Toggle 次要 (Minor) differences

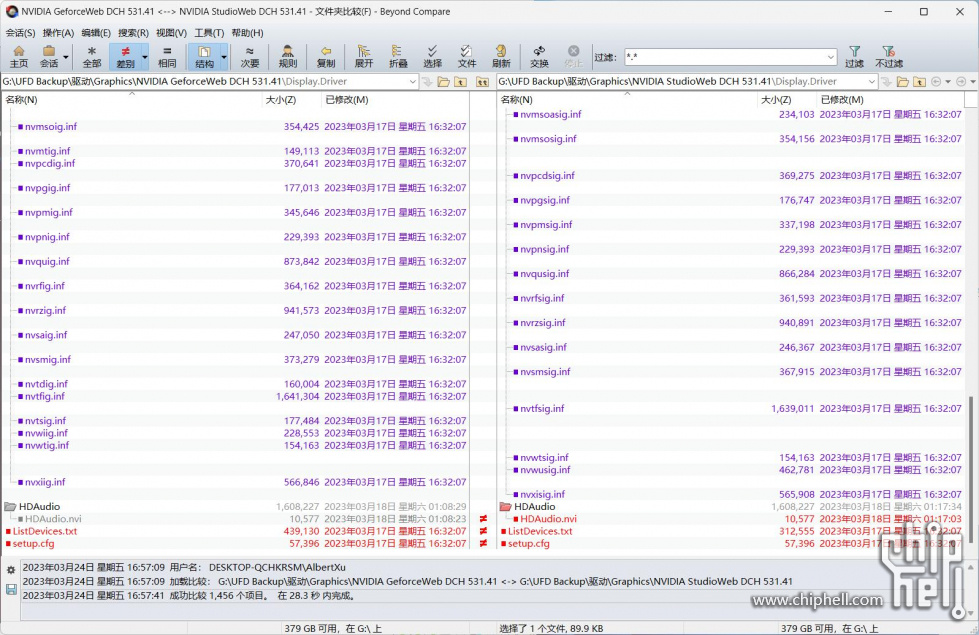[x=250, y=57]
